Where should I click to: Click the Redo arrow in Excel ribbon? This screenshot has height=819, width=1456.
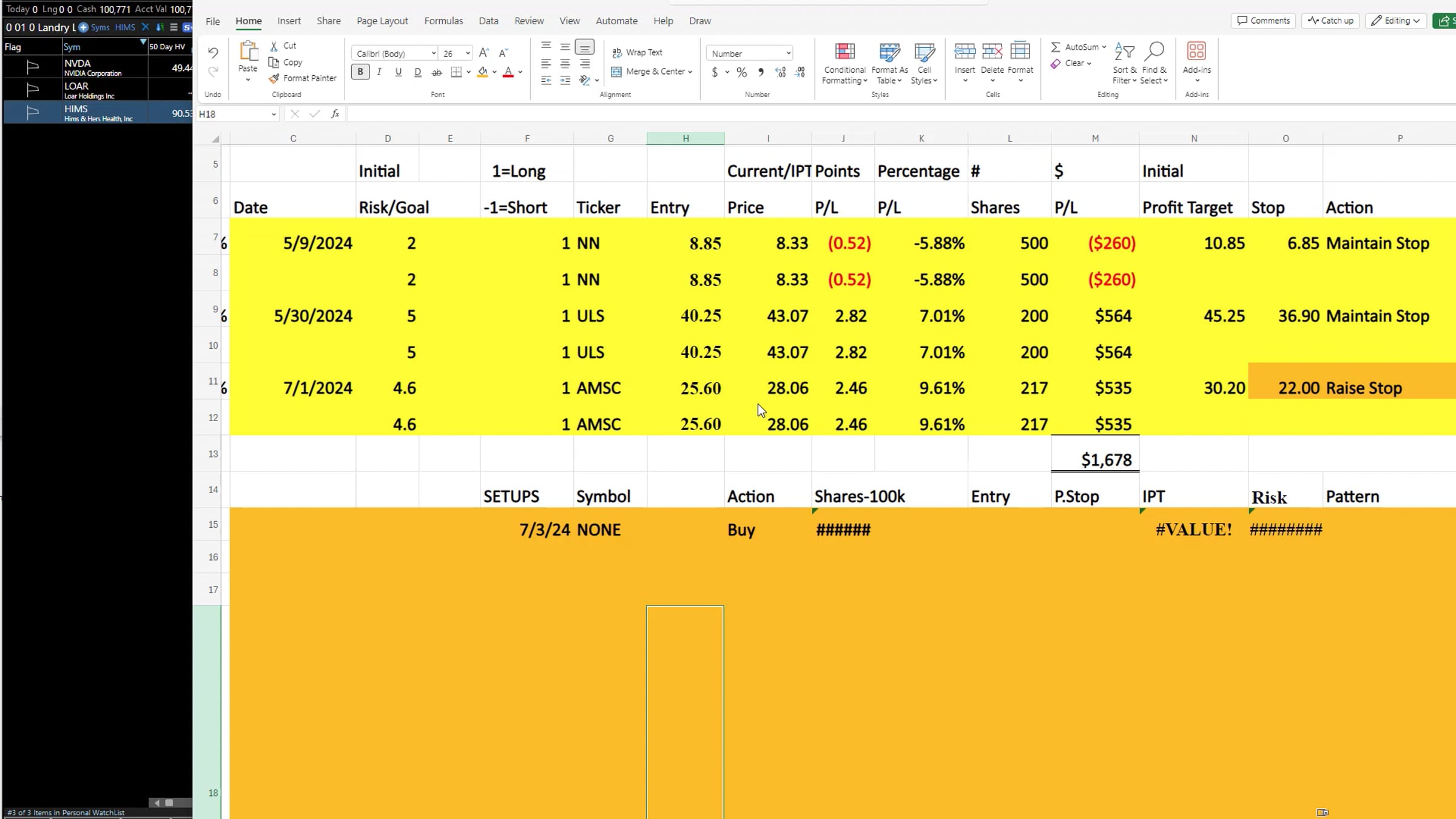[x=213, y=72]
